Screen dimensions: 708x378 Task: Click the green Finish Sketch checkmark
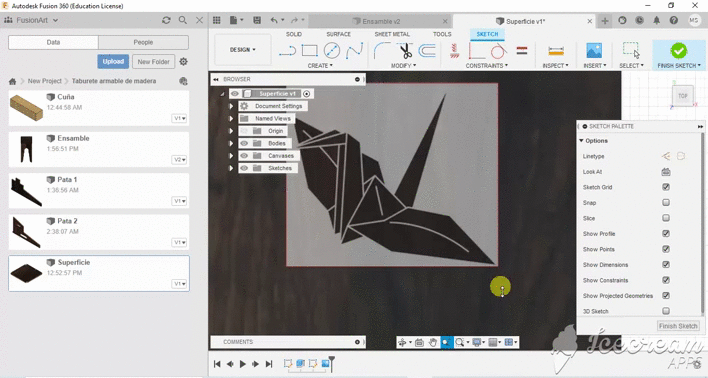tap(679, 51)
